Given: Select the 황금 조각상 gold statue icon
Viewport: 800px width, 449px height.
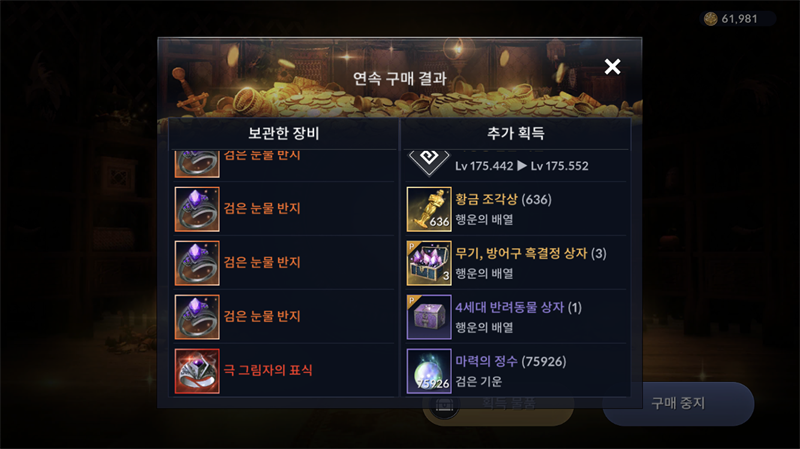Looking at the screenshot, I should [x=429, y=209].
